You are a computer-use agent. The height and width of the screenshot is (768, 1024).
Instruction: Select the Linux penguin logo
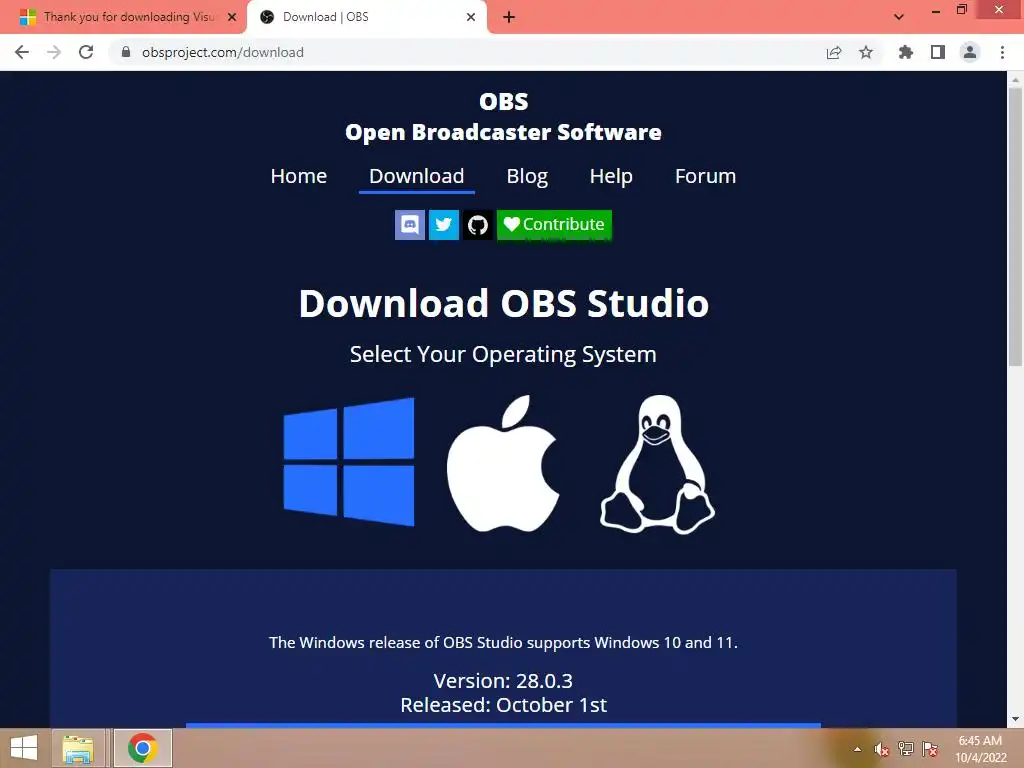[657, 464]
